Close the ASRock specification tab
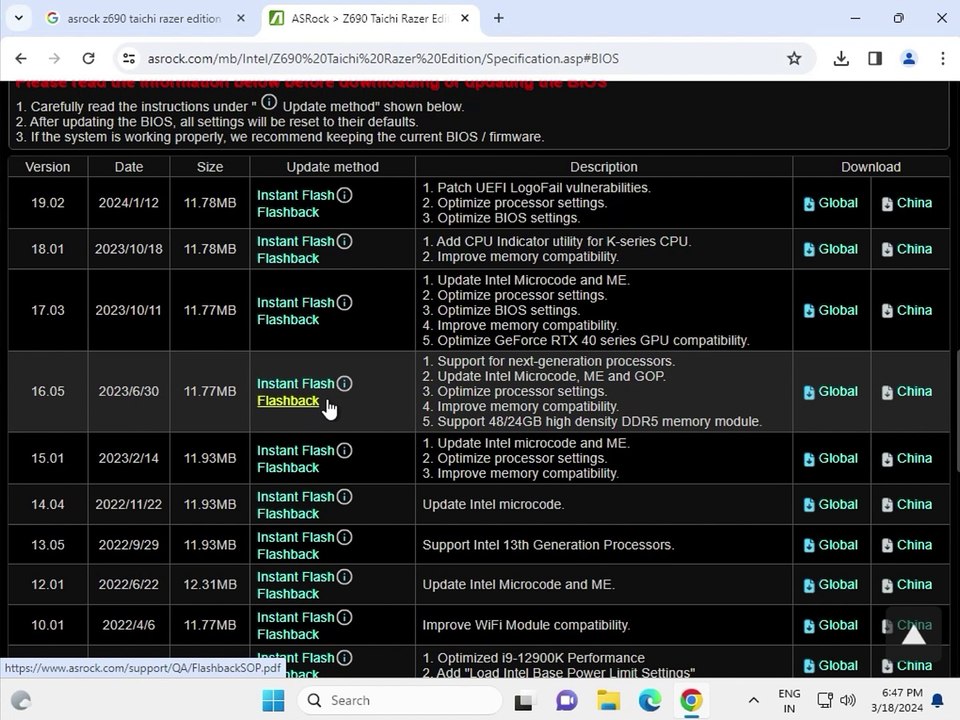The height and width of the screenshot is (720, 960). point(465,18)
